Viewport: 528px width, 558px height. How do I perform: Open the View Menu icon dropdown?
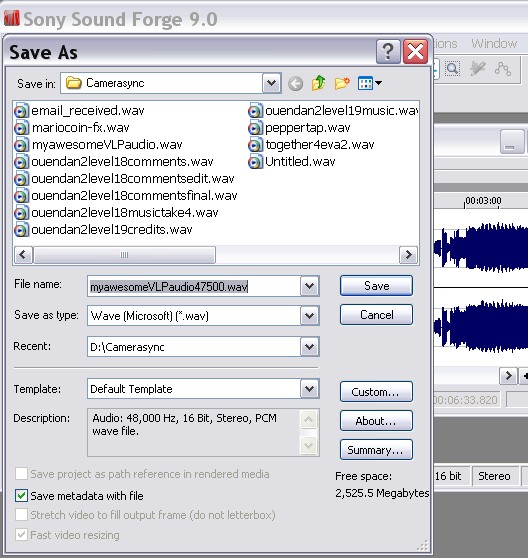pos(370,83)
